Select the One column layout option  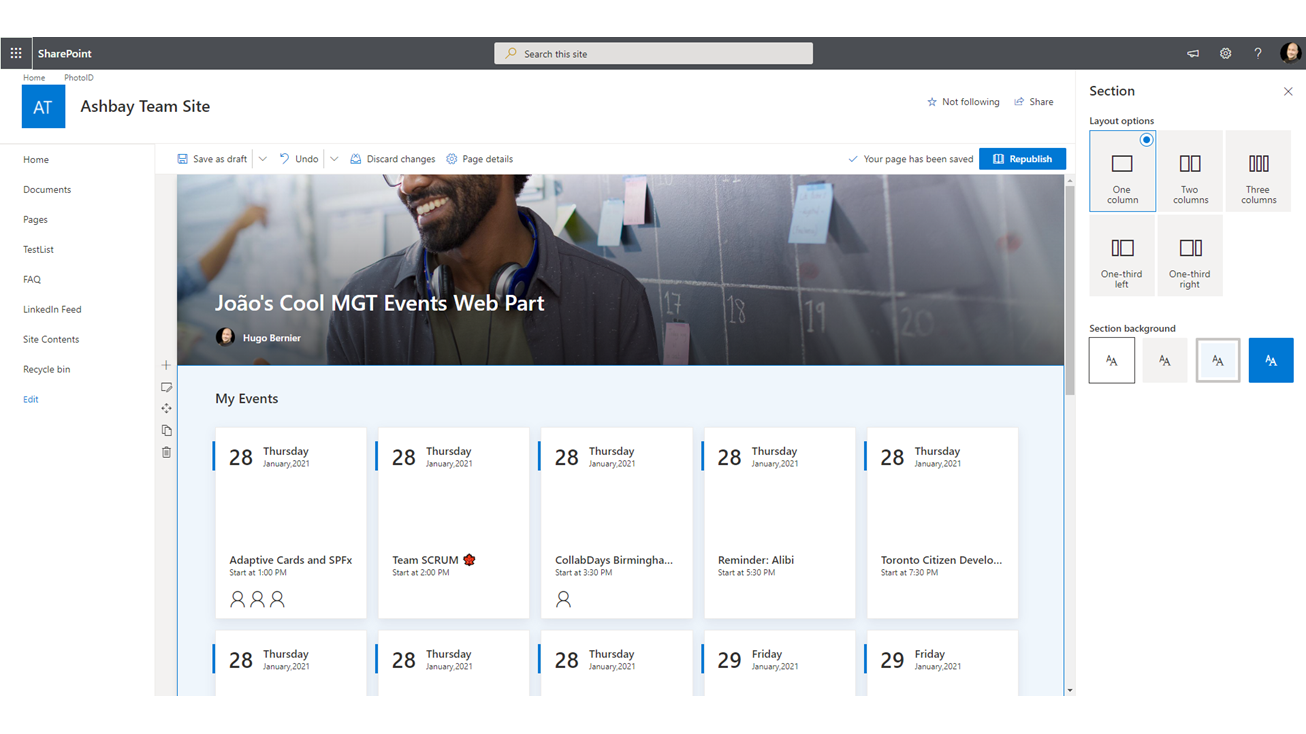point(1122,172)
